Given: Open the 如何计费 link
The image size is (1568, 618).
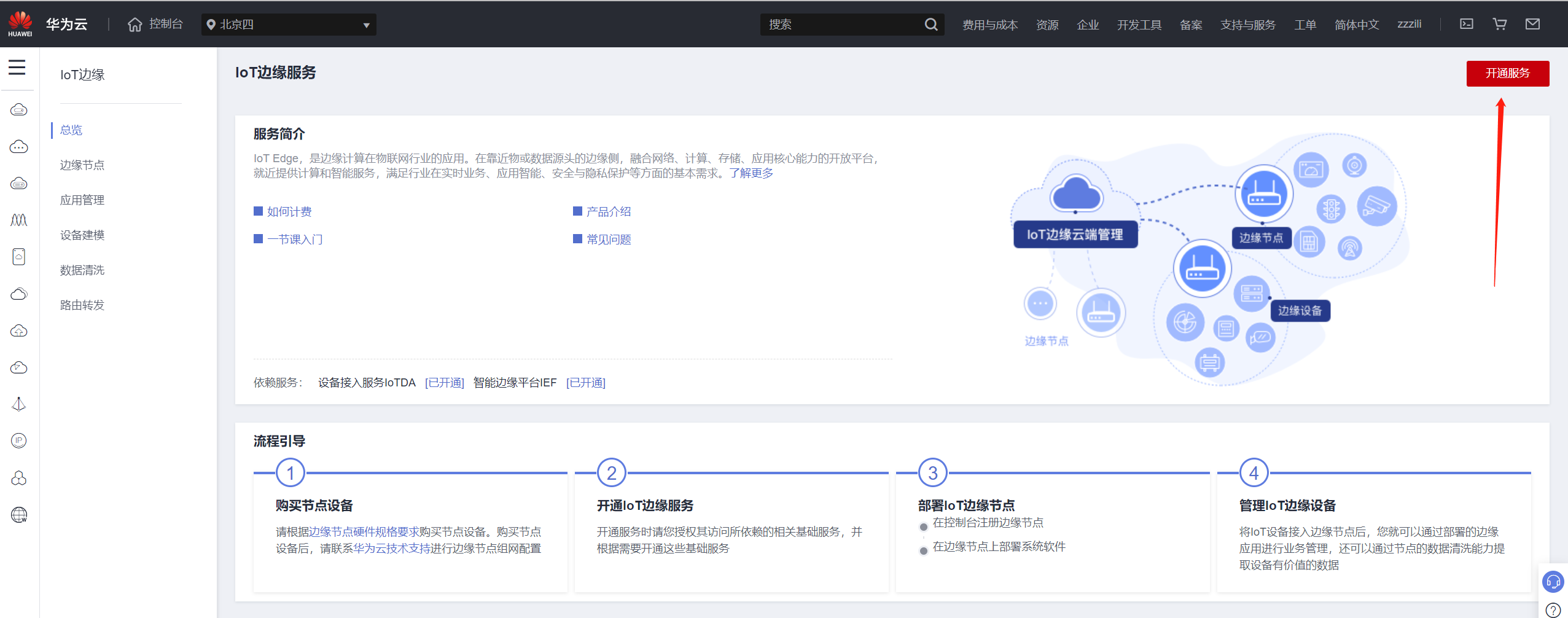Looking at the screenshot, I should [289, 212].
